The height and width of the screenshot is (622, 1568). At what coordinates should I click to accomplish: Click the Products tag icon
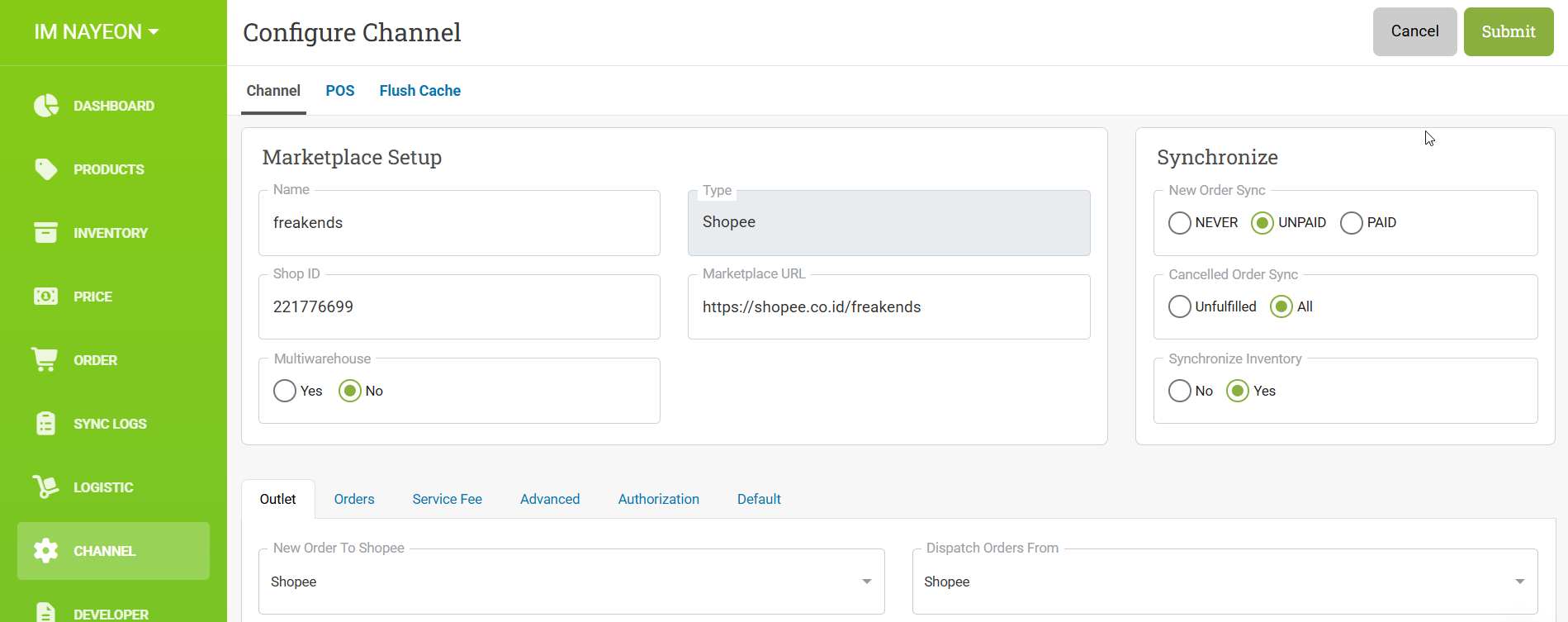[x=46, y=169]
